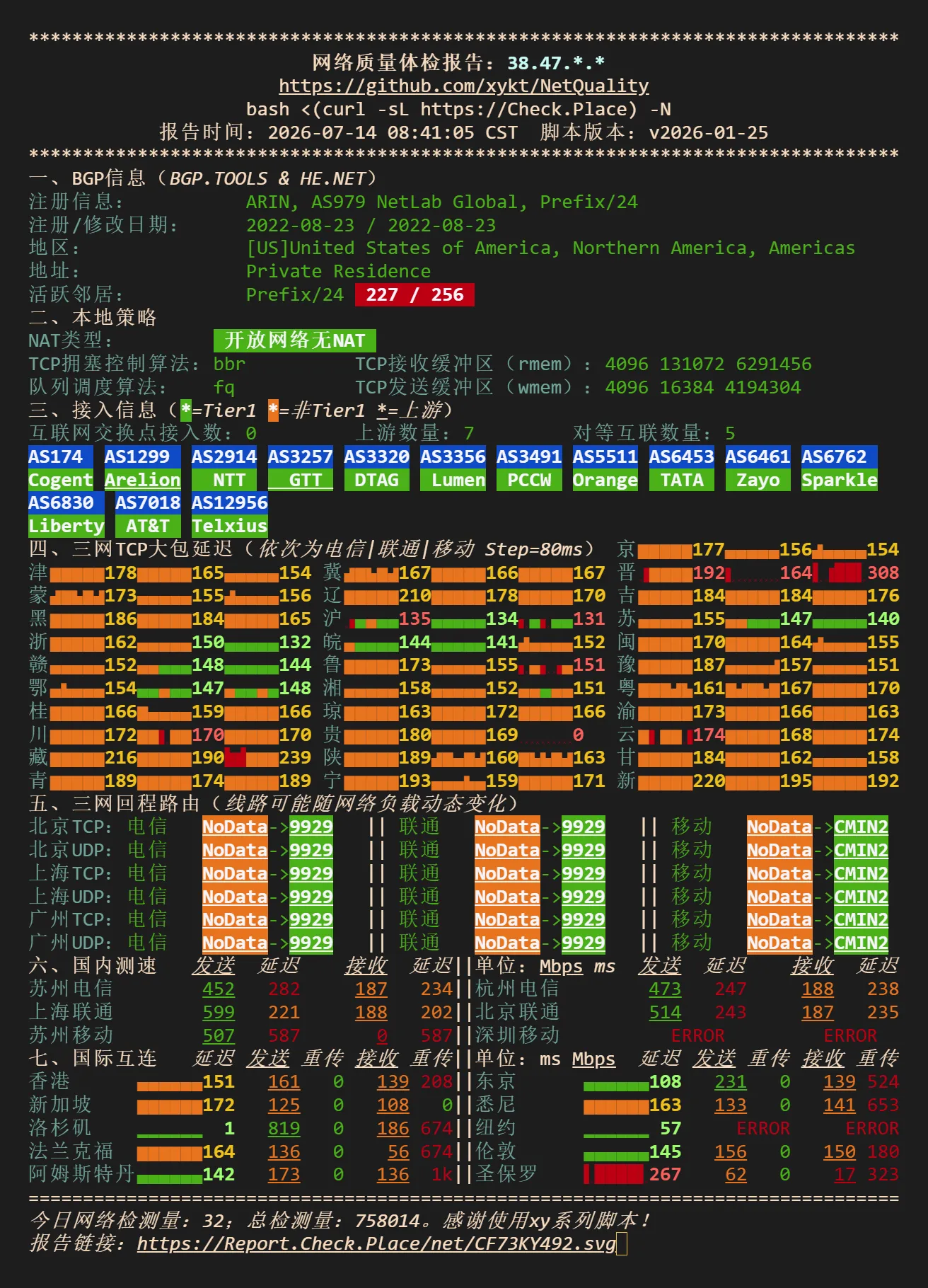
Task: Click the green 开放网络无NAT label
Action: (295, 340)
